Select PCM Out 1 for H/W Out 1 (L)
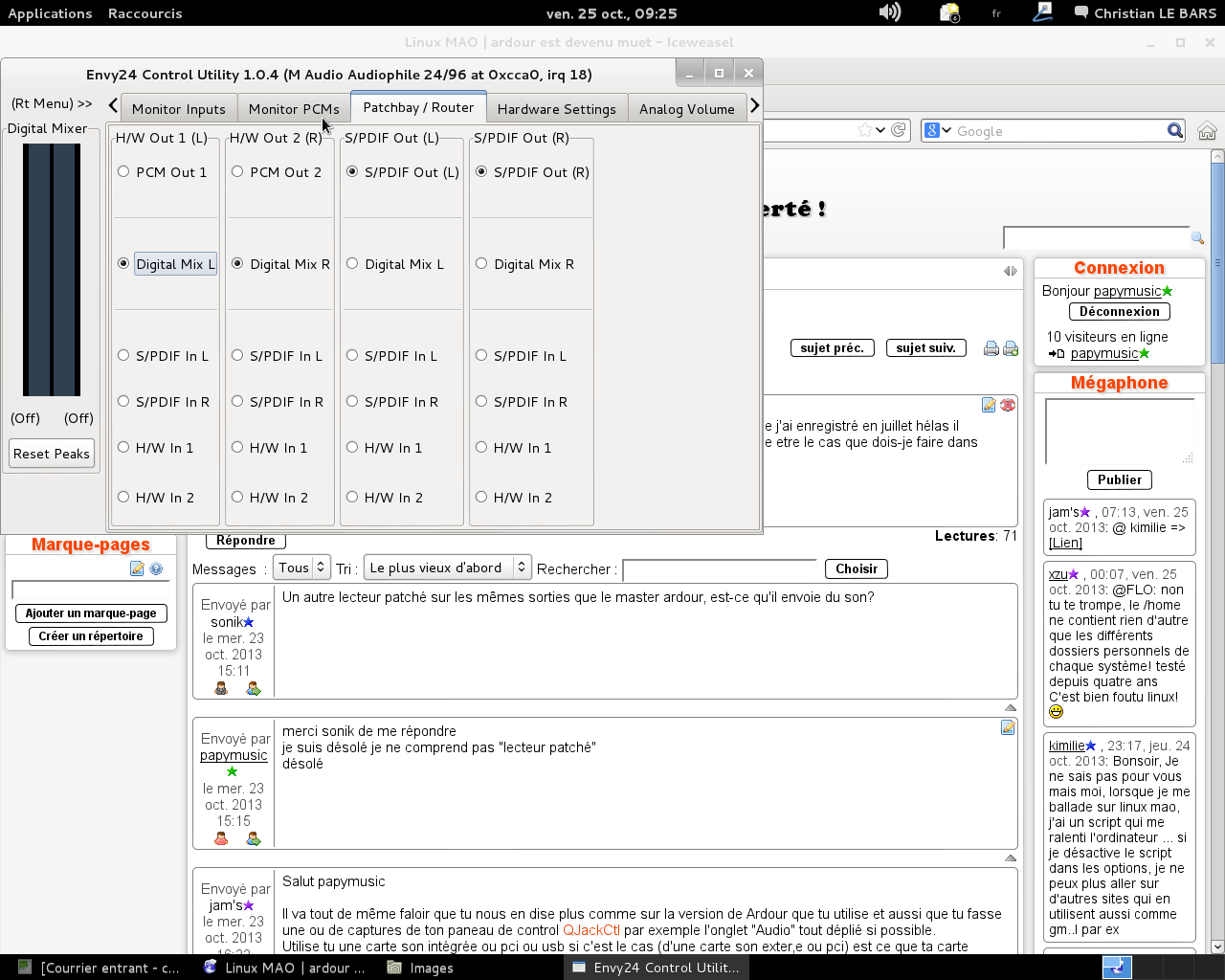1225x980 pixels. click(x=123, y=172)
